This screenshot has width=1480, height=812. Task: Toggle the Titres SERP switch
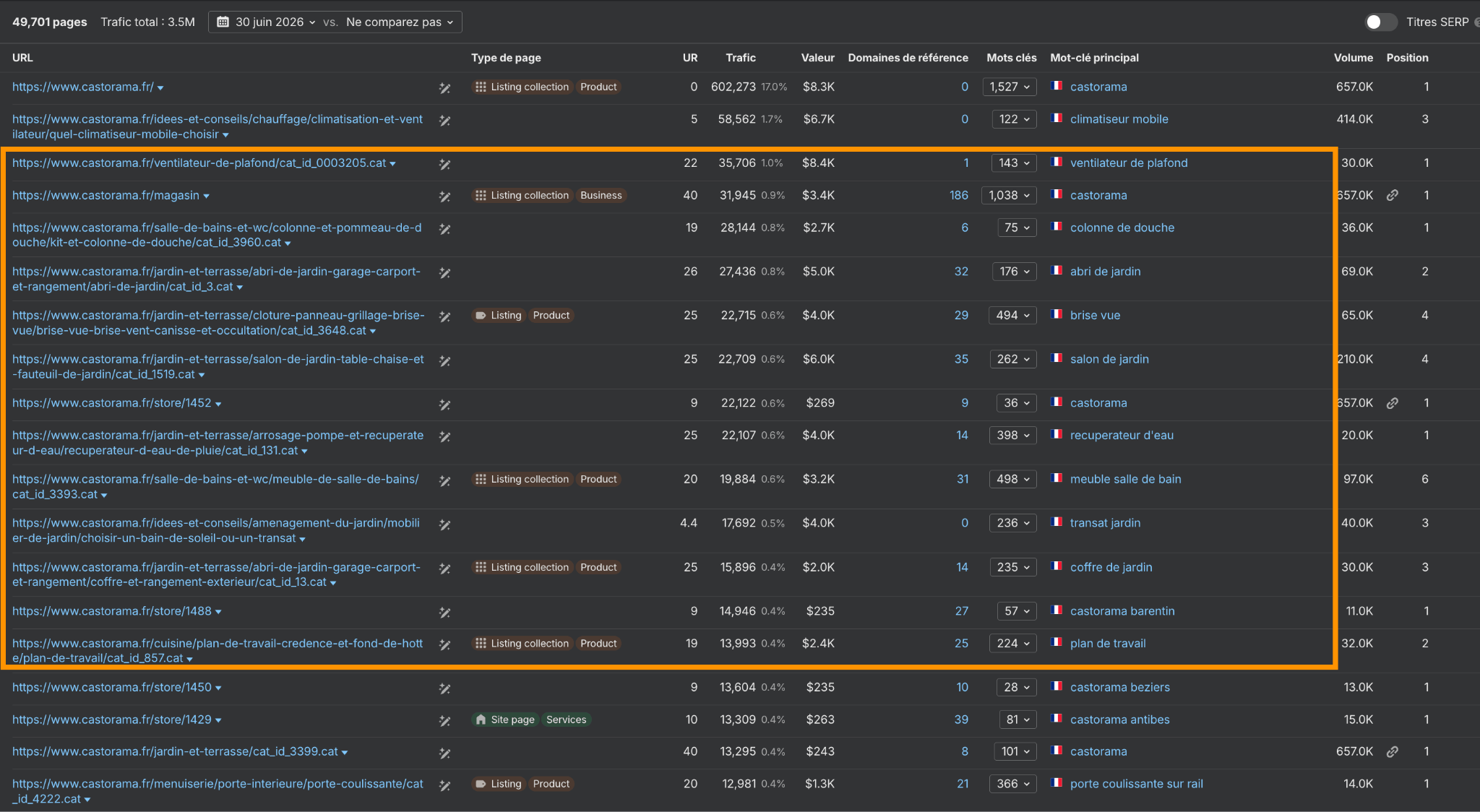click(1380, 22)
